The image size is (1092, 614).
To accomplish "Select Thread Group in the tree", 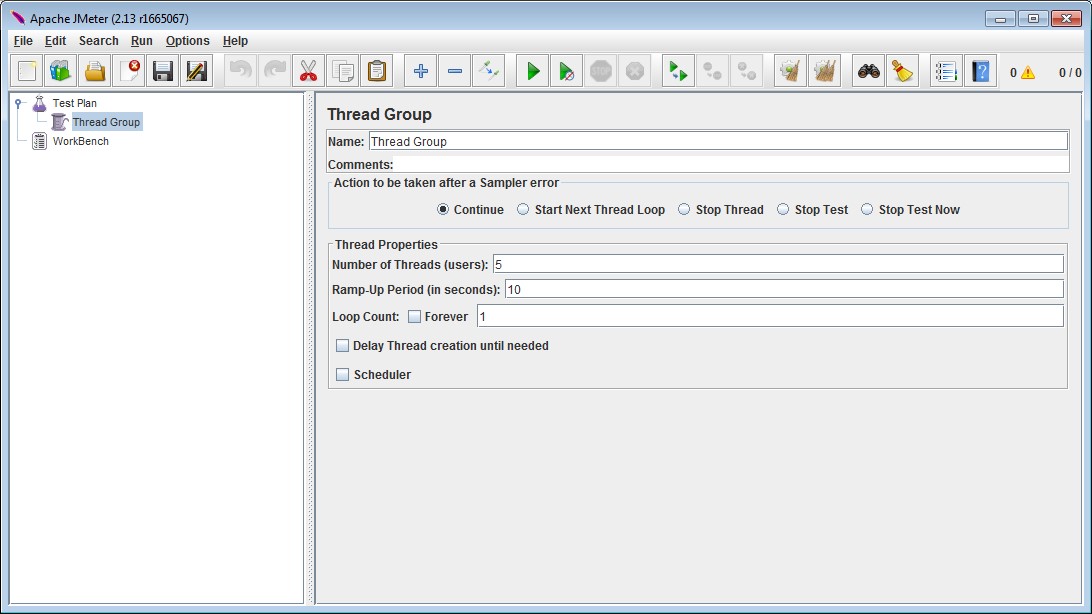I will pos(107,122).
